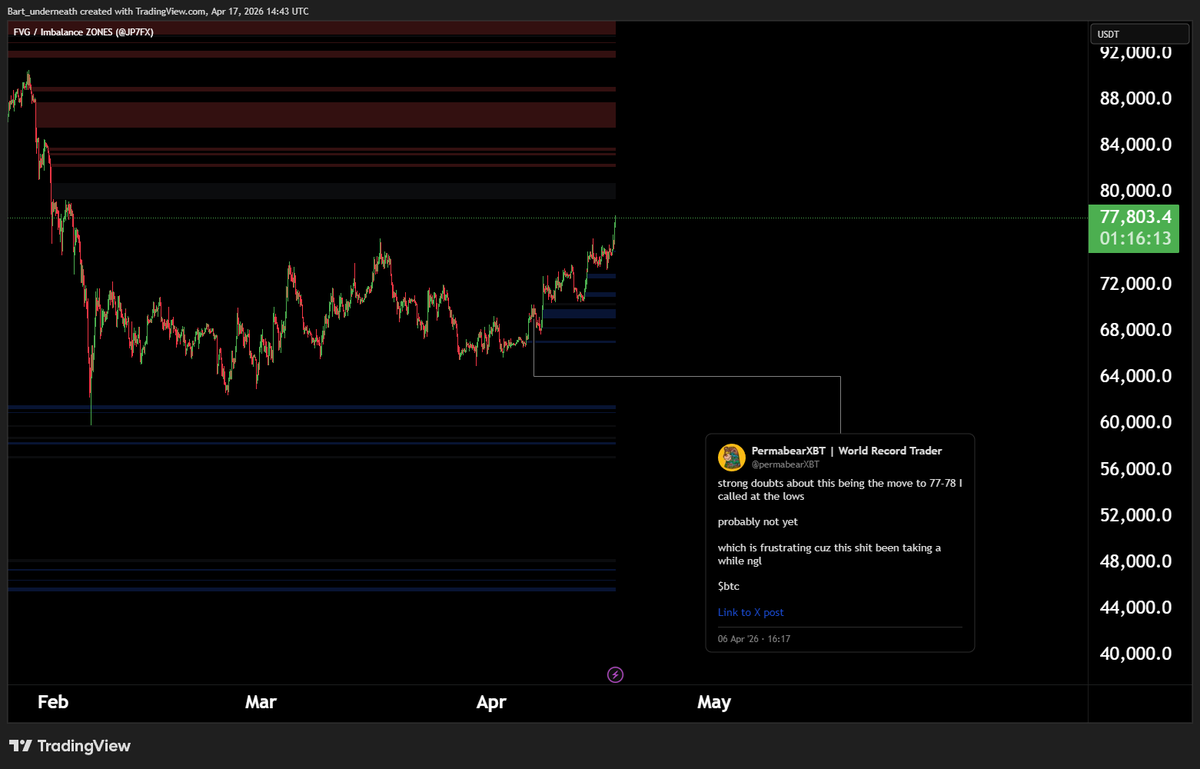Image resolution: width=1200 pixels, height=769 pixels.
Task: Click the countdown timer 01:16:13
Action: click(x=1135, y=239)
